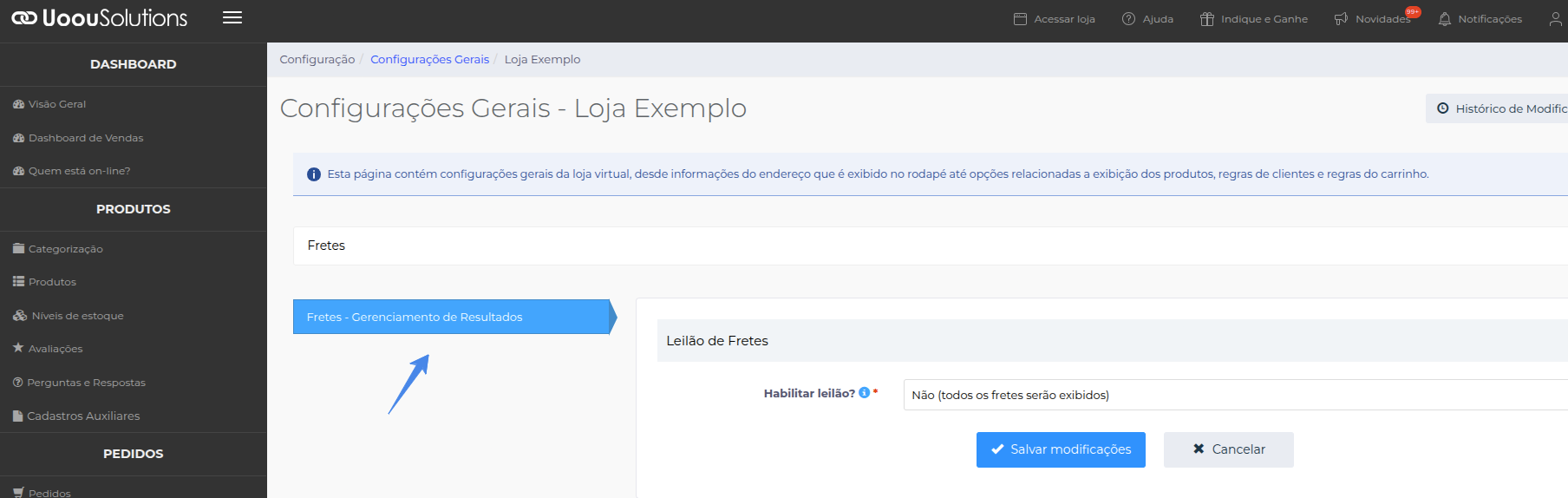The height and width of the screenshot is (498, 1568).
Task: Open Quem está on-line? menu item
Action: coord(79,171)
